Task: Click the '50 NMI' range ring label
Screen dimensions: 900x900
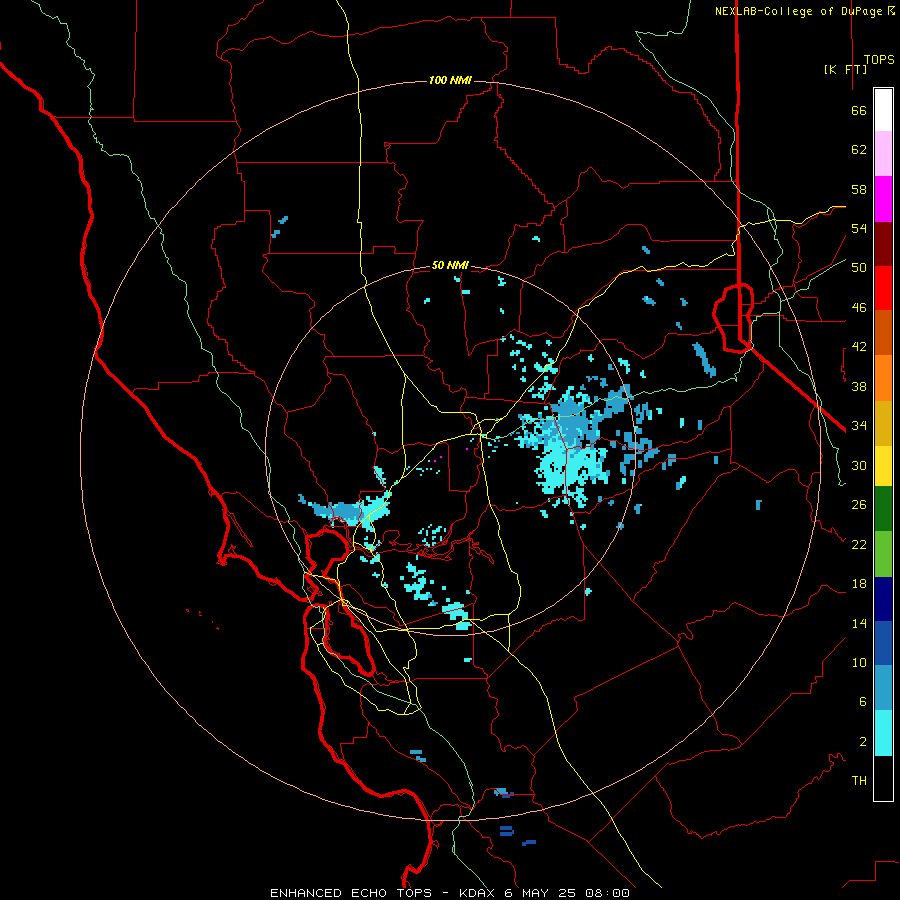Action: click(x=450, y=265)
